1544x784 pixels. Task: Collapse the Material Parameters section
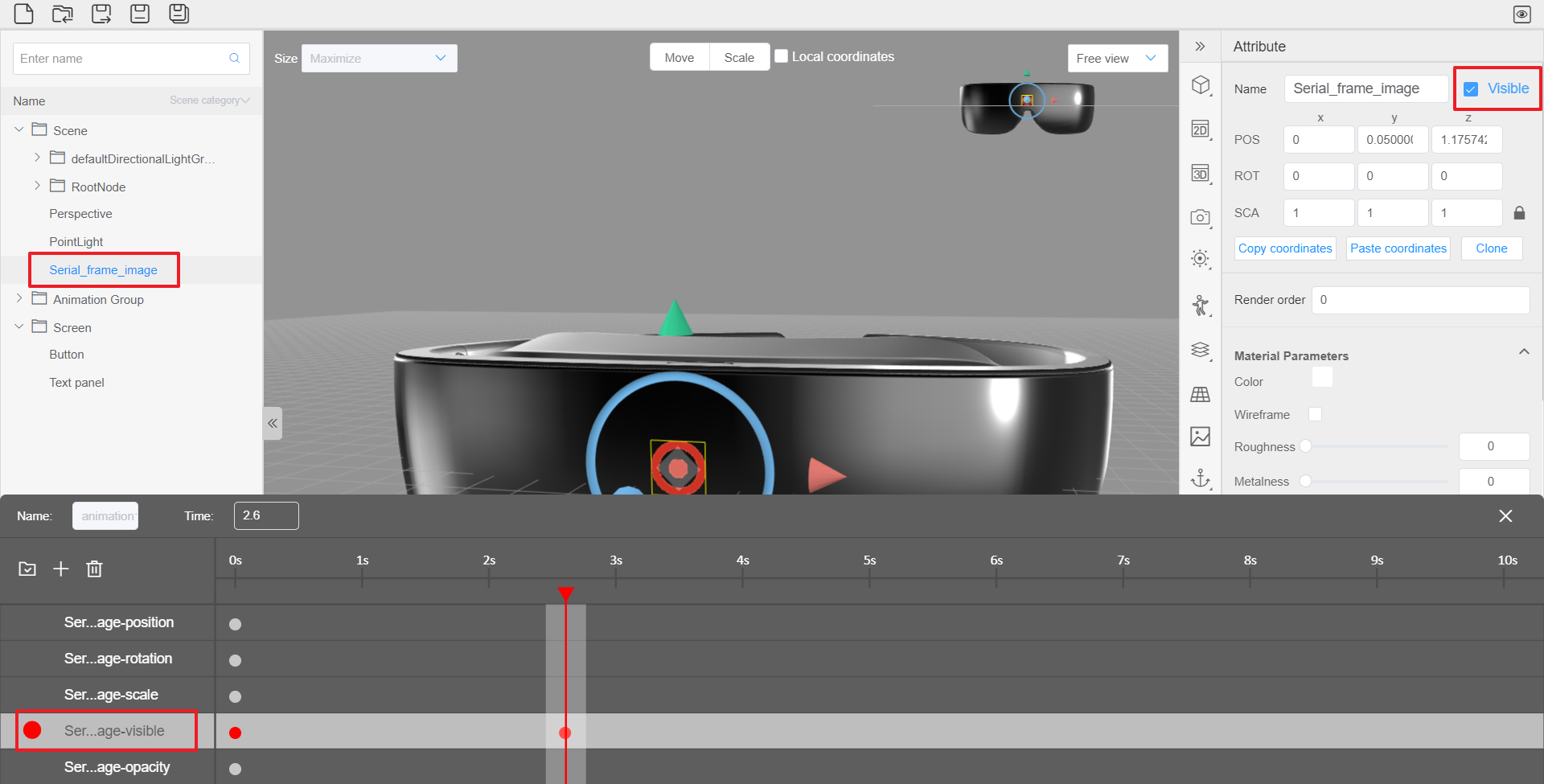coord(1524,352)
